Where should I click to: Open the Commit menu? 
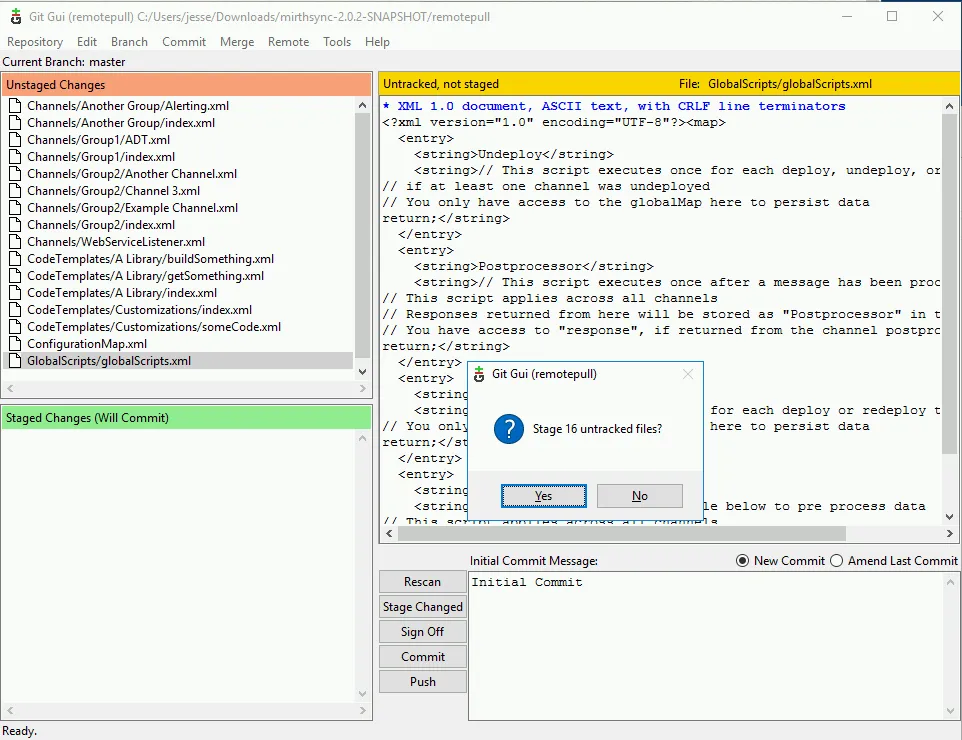pyautogui.click(x=184, y=42)
